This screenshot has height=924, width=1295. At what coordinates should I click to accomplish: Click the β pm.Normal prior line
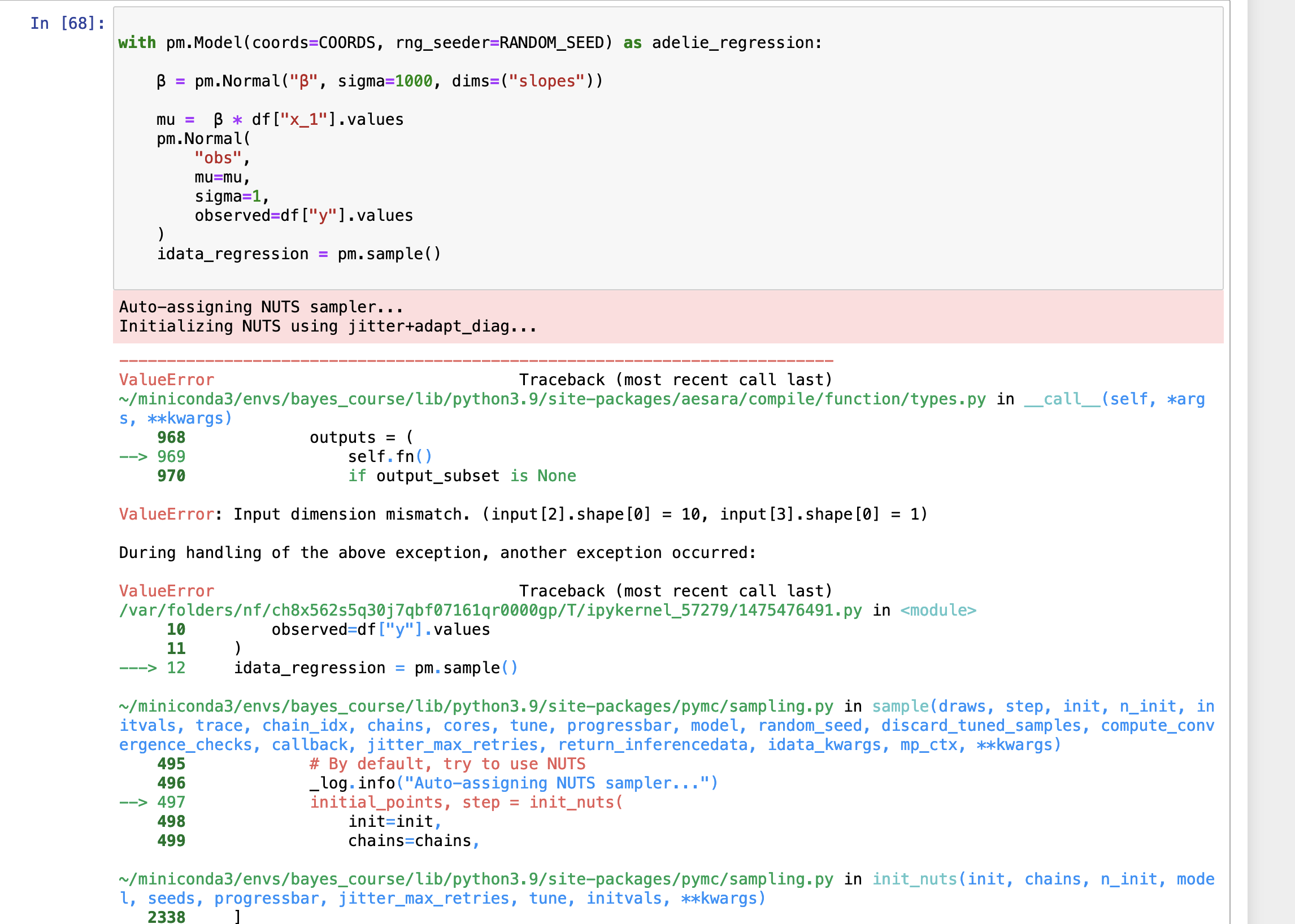(x=379, y=81)
